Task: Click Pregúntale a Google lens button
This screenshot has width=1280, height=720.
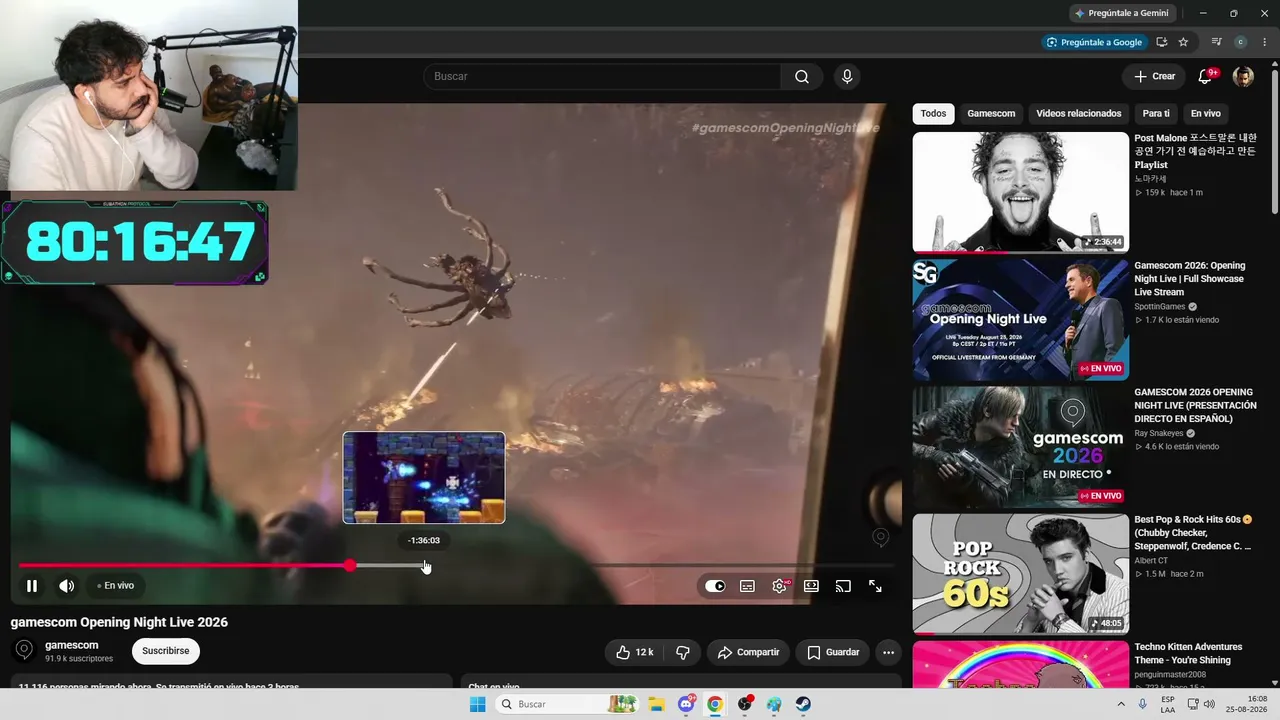Action: click(x=1093, y=42)
